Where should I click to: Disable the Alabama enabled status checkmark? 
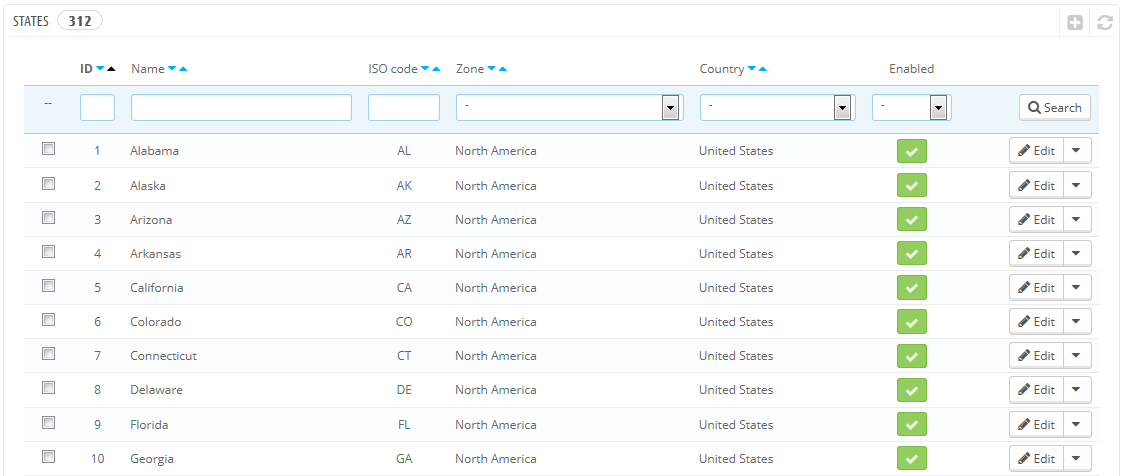pos(911,151)
